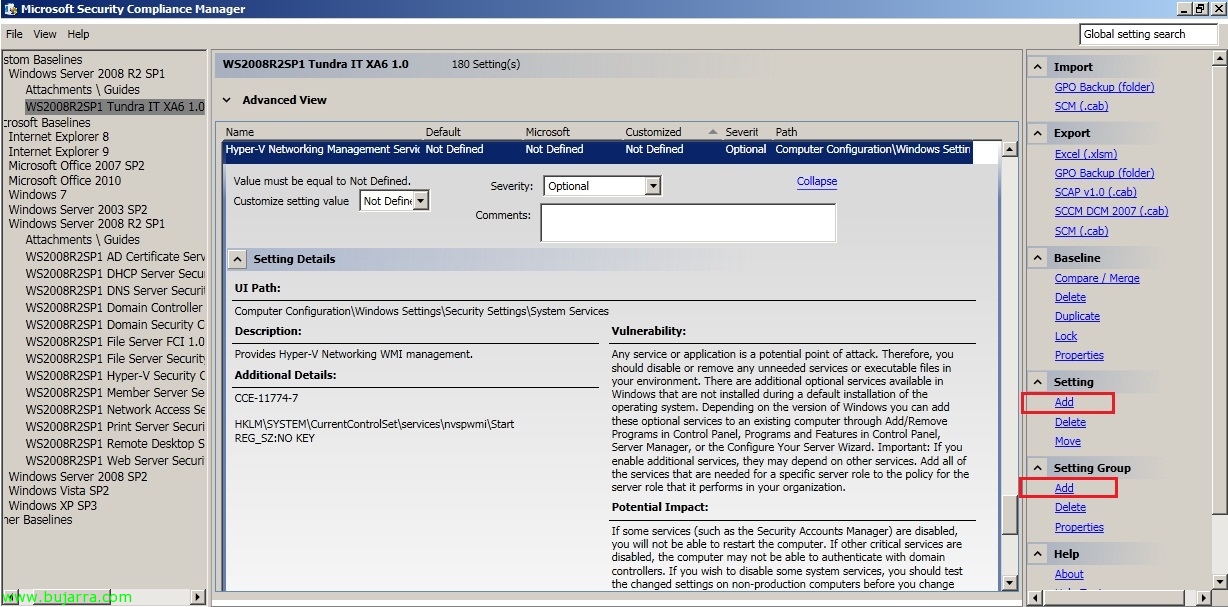
Task: Click the settings list scroll-down arrow
Action: tap(1009, 582)
